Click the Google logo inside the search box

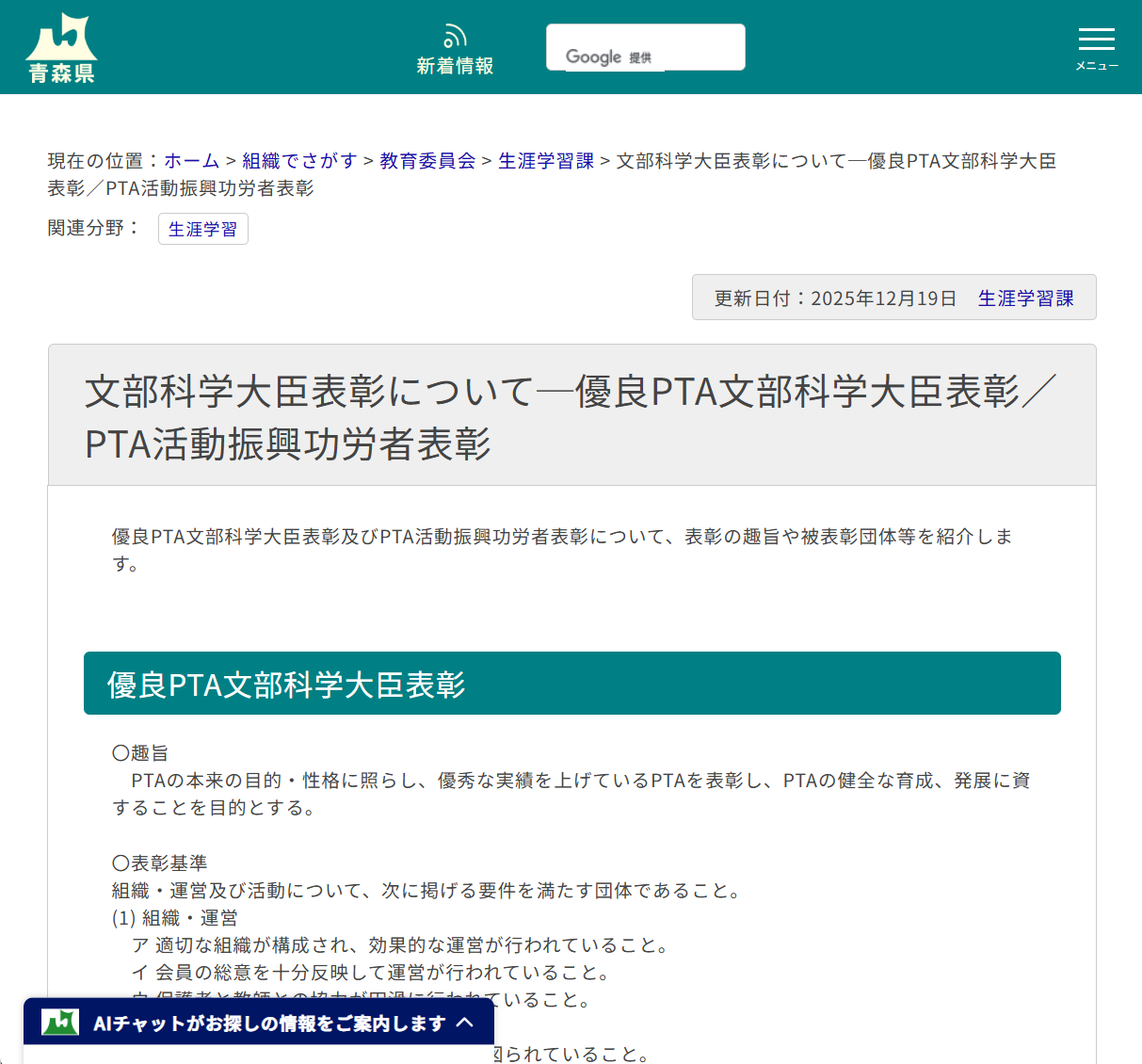[x=594, y=56]
